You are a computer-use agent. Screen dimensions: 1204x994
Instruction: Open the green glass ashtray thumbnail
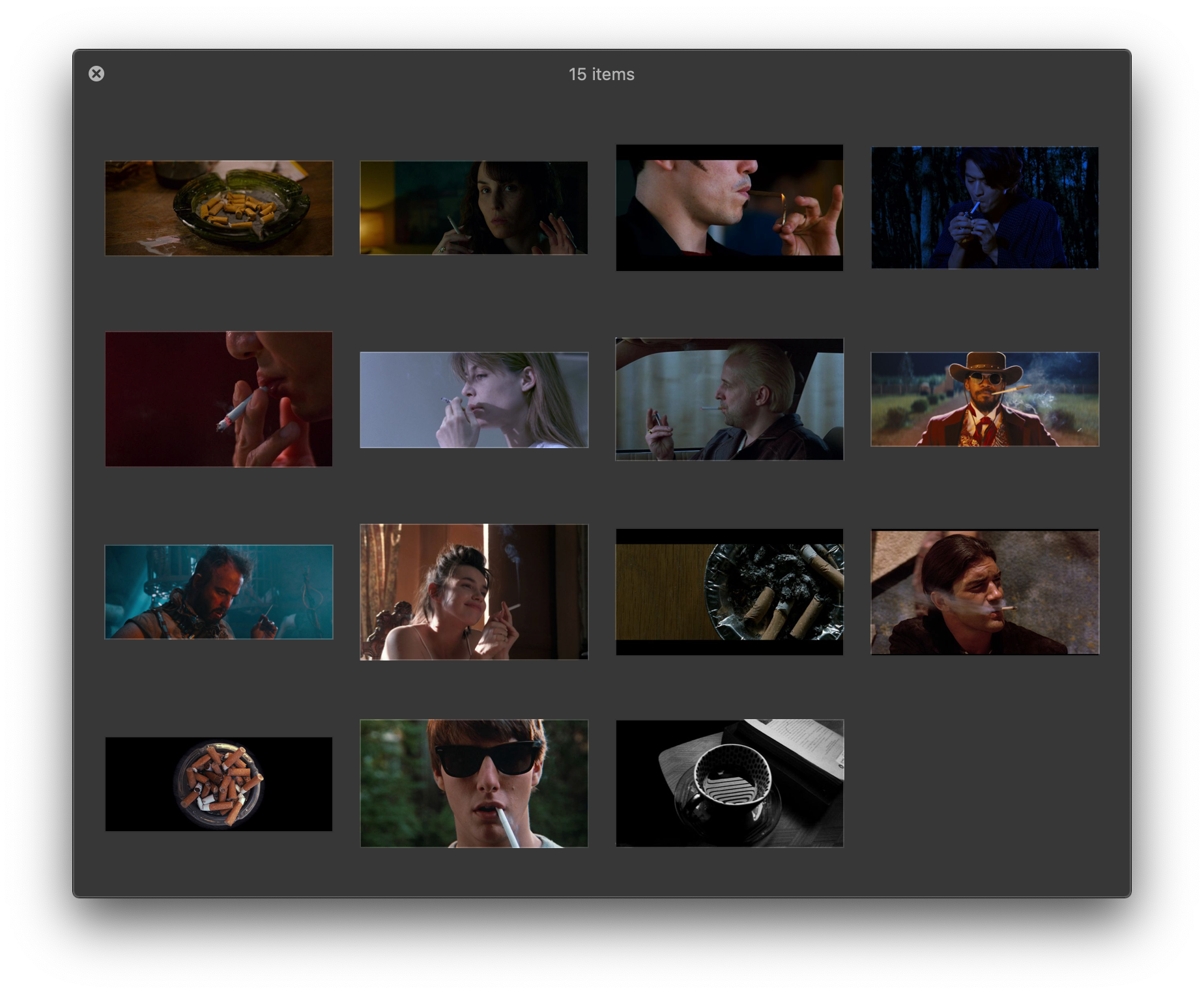(x=219, y=208)
